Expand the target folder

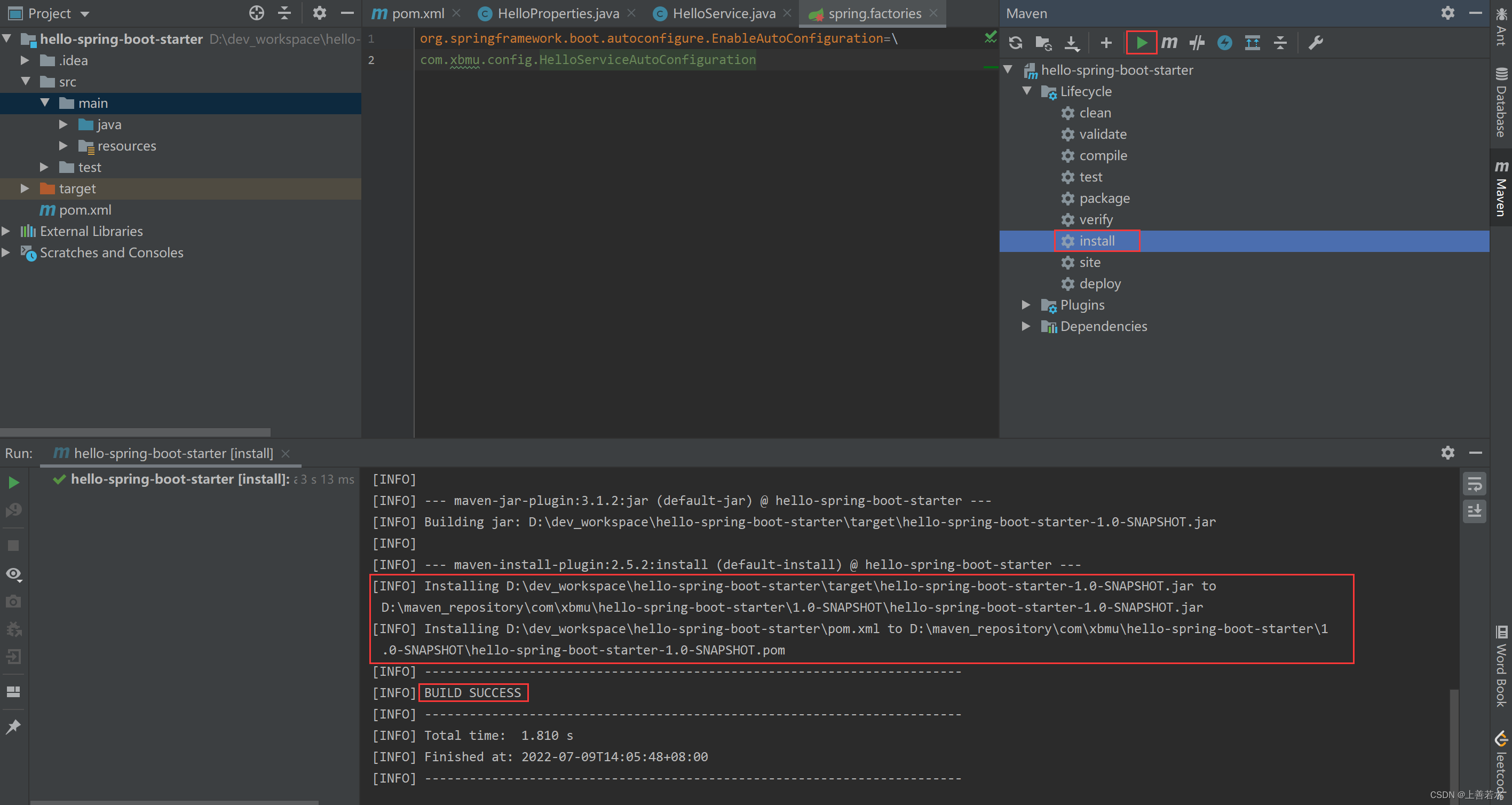coord(25,188)
